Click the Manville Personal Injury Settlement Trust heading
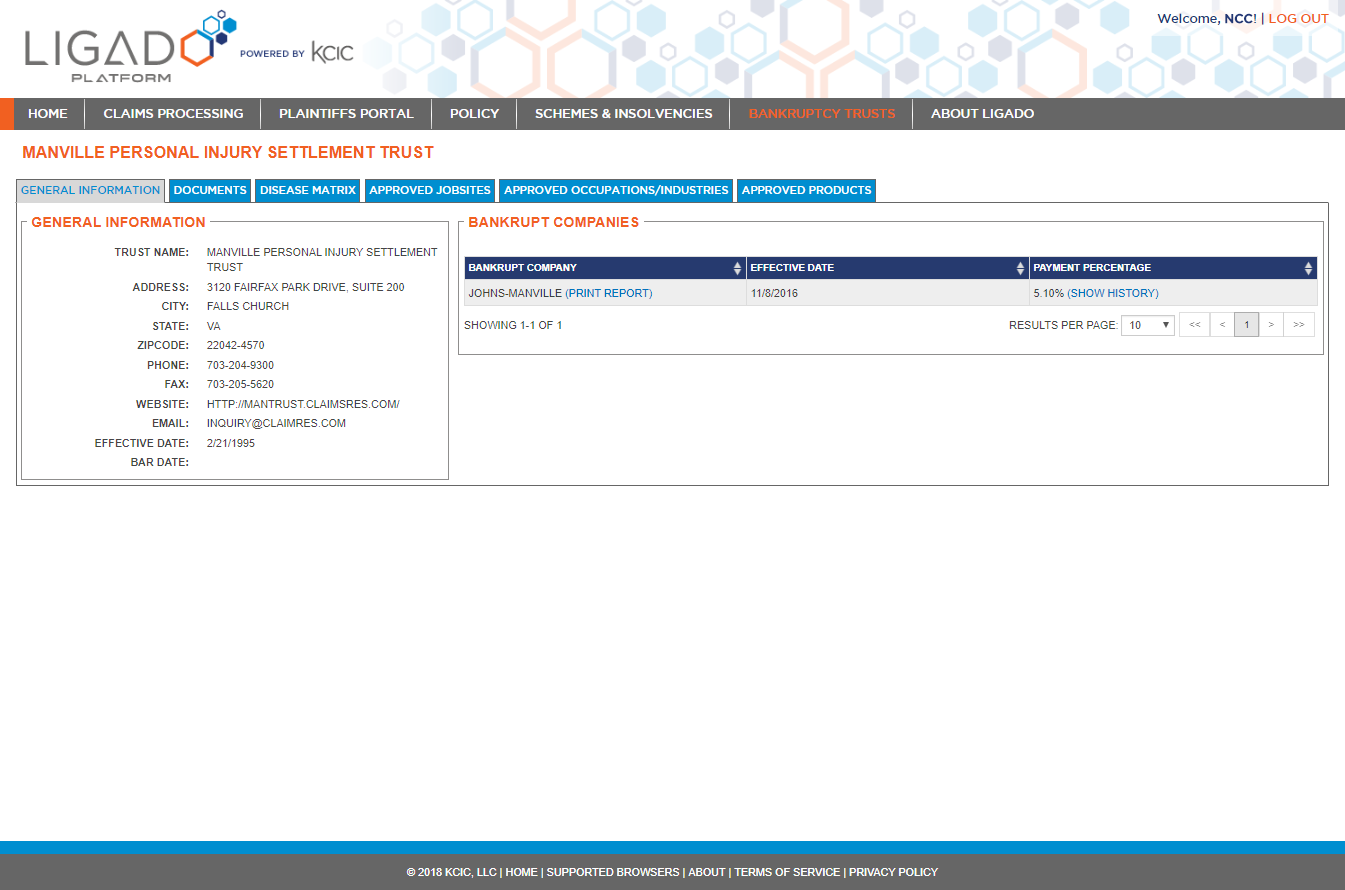The height and width of the screenshot is (890, 1345). pyautogui.click(x=228, y=153)
